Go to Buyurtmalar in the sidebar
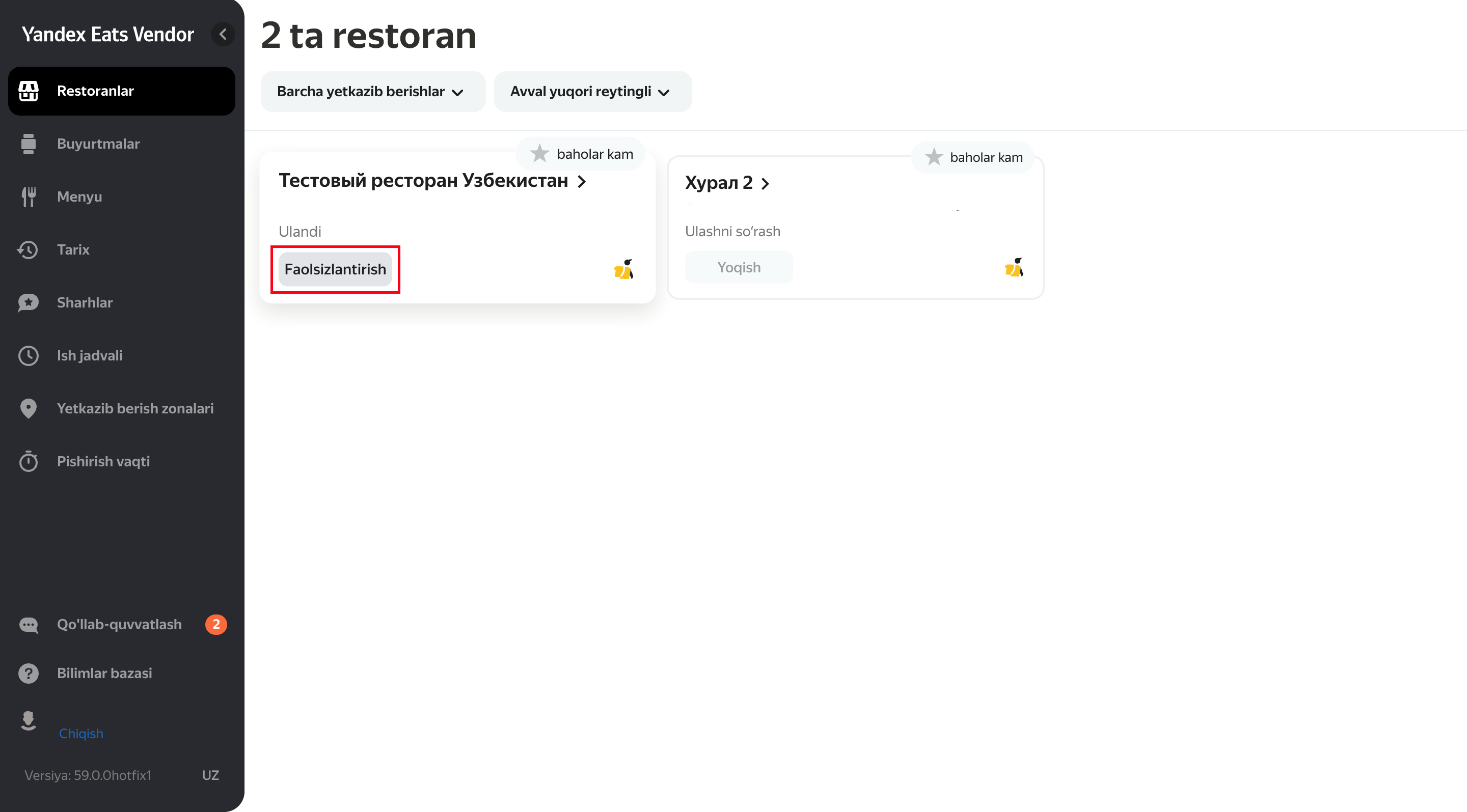Image resolution: width=1467 pixels, height=812 pixels. coord(121,144)
